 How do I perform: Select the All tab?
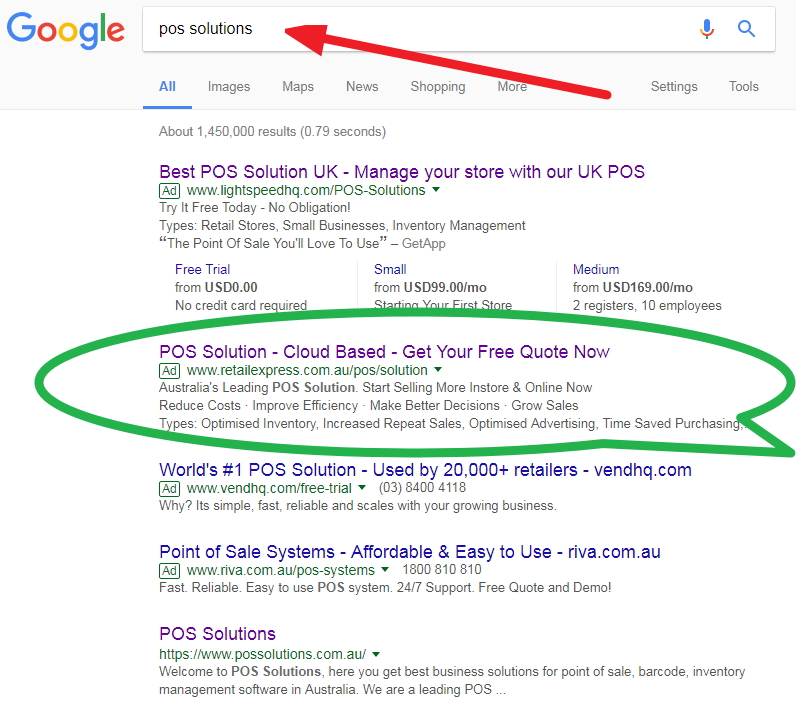click(x=167, y=87)
